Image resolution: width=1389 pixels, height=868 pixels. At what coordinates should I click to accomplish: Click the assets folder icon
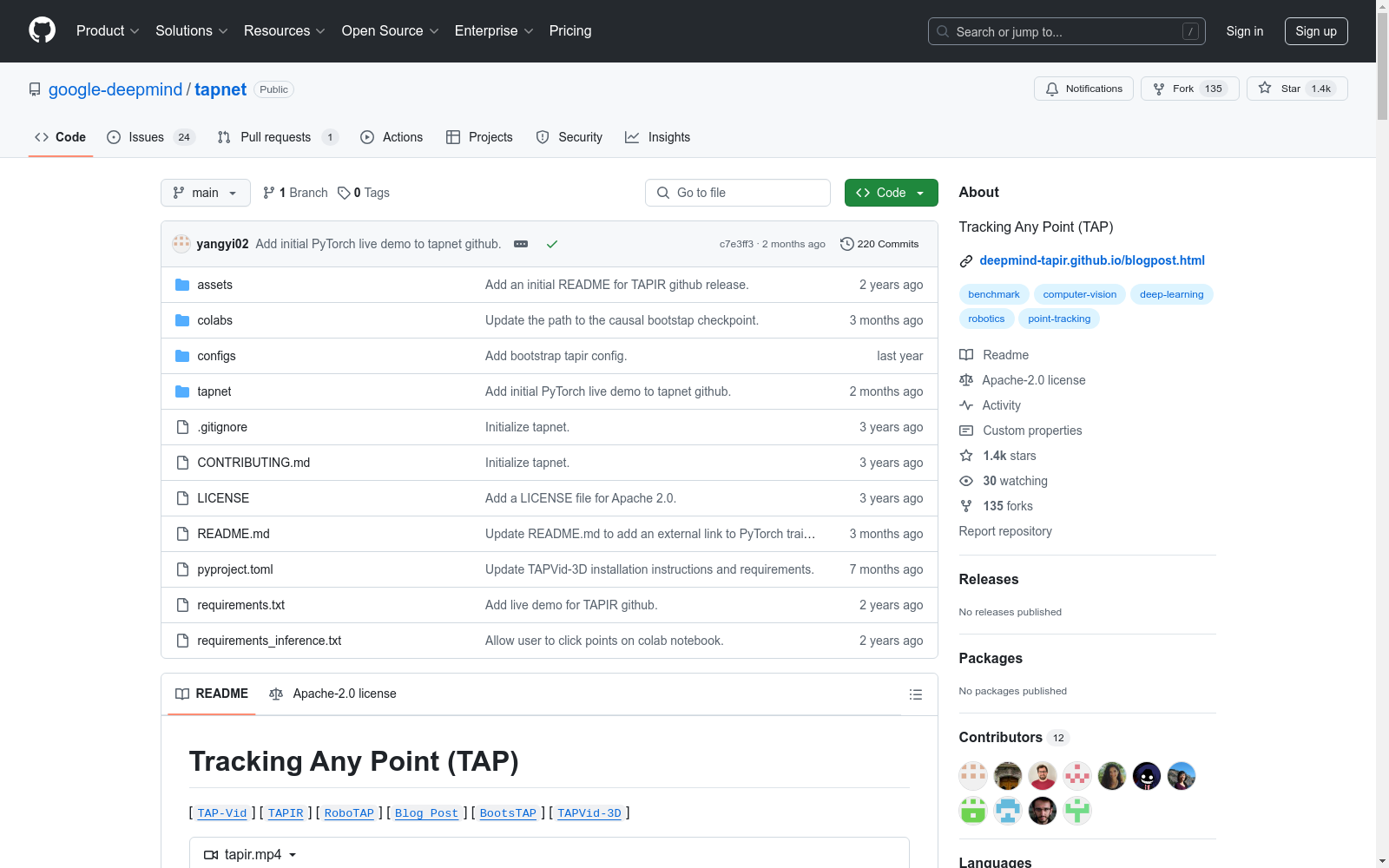[182, 285]
